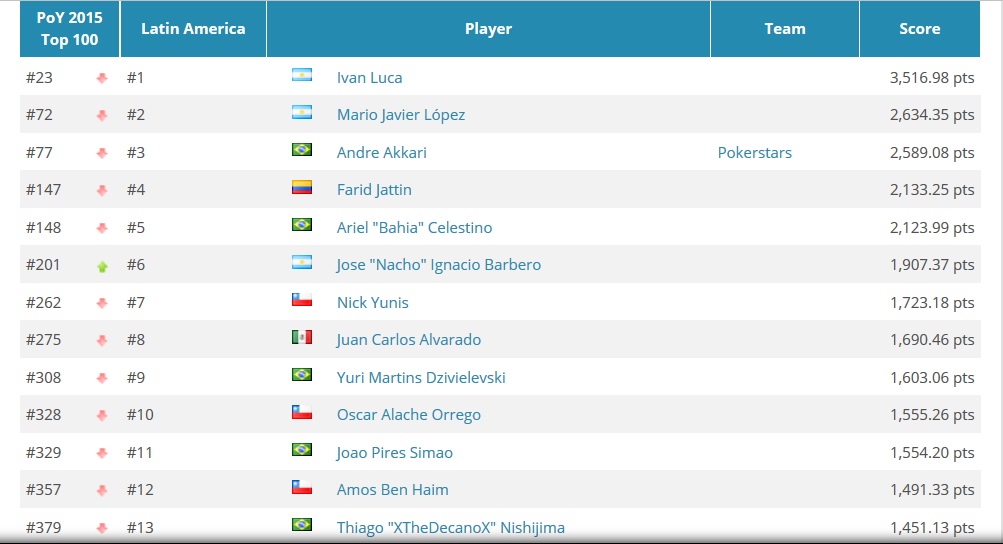This screenshot has width=1003, height=544.
Task: Click the PoY 2015 Top 100 header
Action: 69,29
